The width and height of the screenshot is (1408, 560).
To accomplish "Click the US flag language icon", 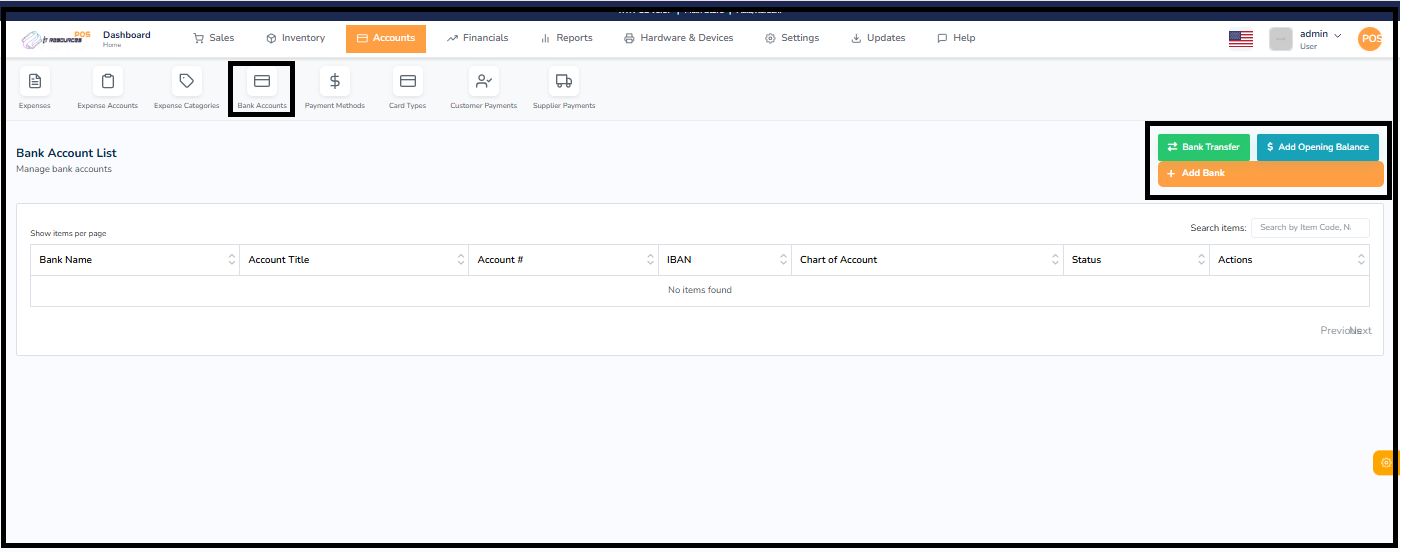I will pyautogui.click(x=1241, y=39).
